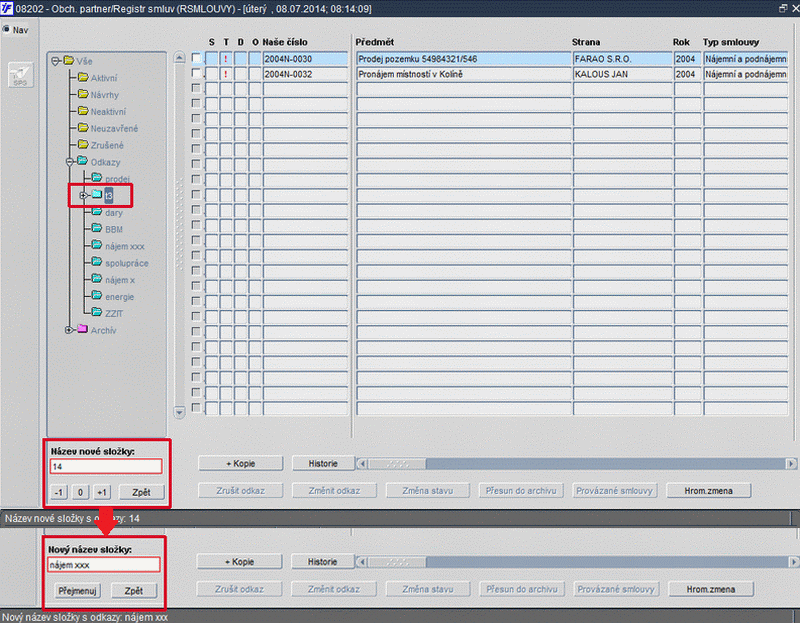Click Zpět next to Přejmenuj
The height and width of the screenshot is (623, 800).
[134, 591]
